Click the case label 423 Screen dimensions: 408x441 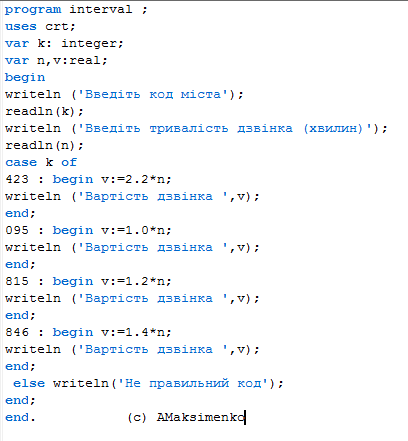pos(17,179)
